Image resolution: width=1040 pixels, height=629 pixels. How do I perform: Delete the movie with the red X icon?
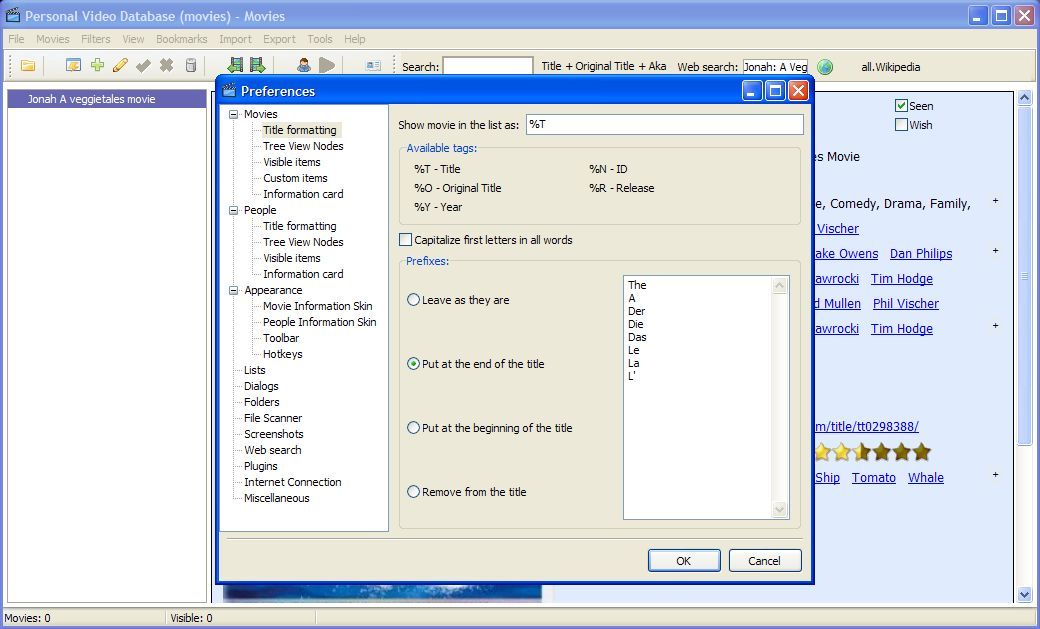166,67
